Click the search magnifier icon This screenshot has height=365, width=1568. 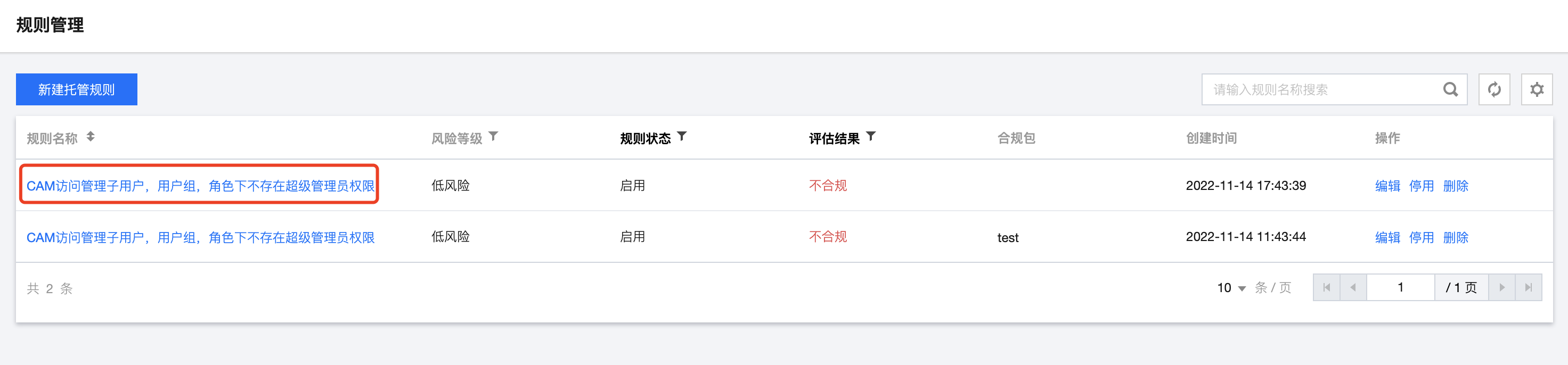pyautogui.click(x=1450, y=90)
